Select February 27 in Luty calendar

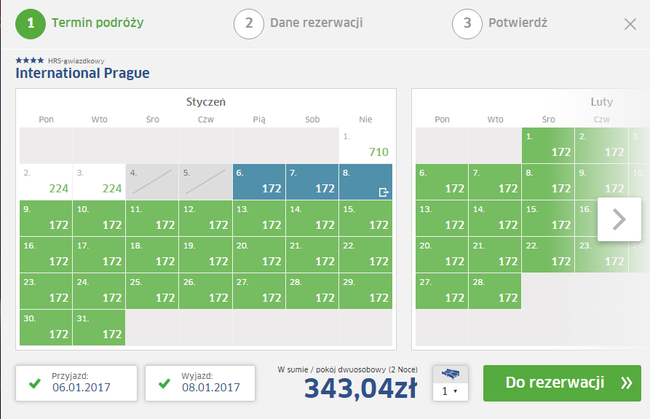[442, 291]
